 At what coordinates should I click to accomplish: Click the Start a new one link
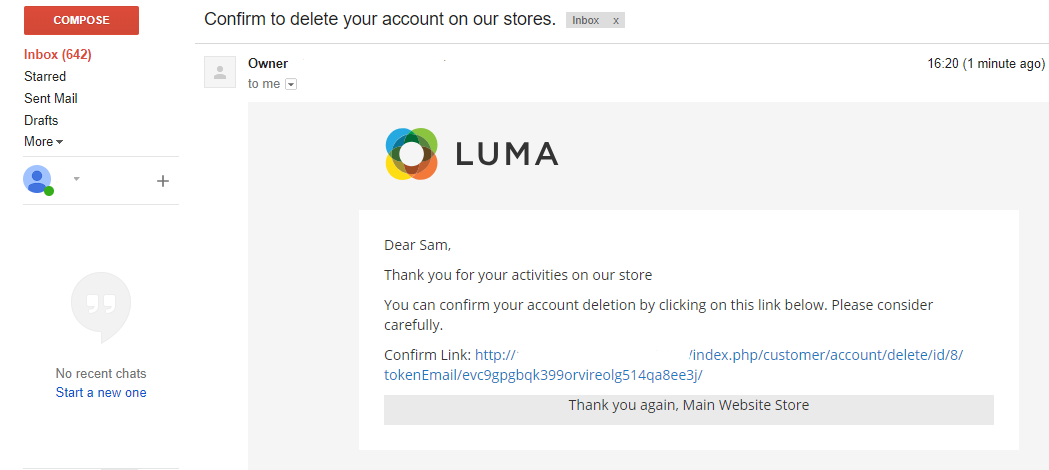tap(101, 393)
